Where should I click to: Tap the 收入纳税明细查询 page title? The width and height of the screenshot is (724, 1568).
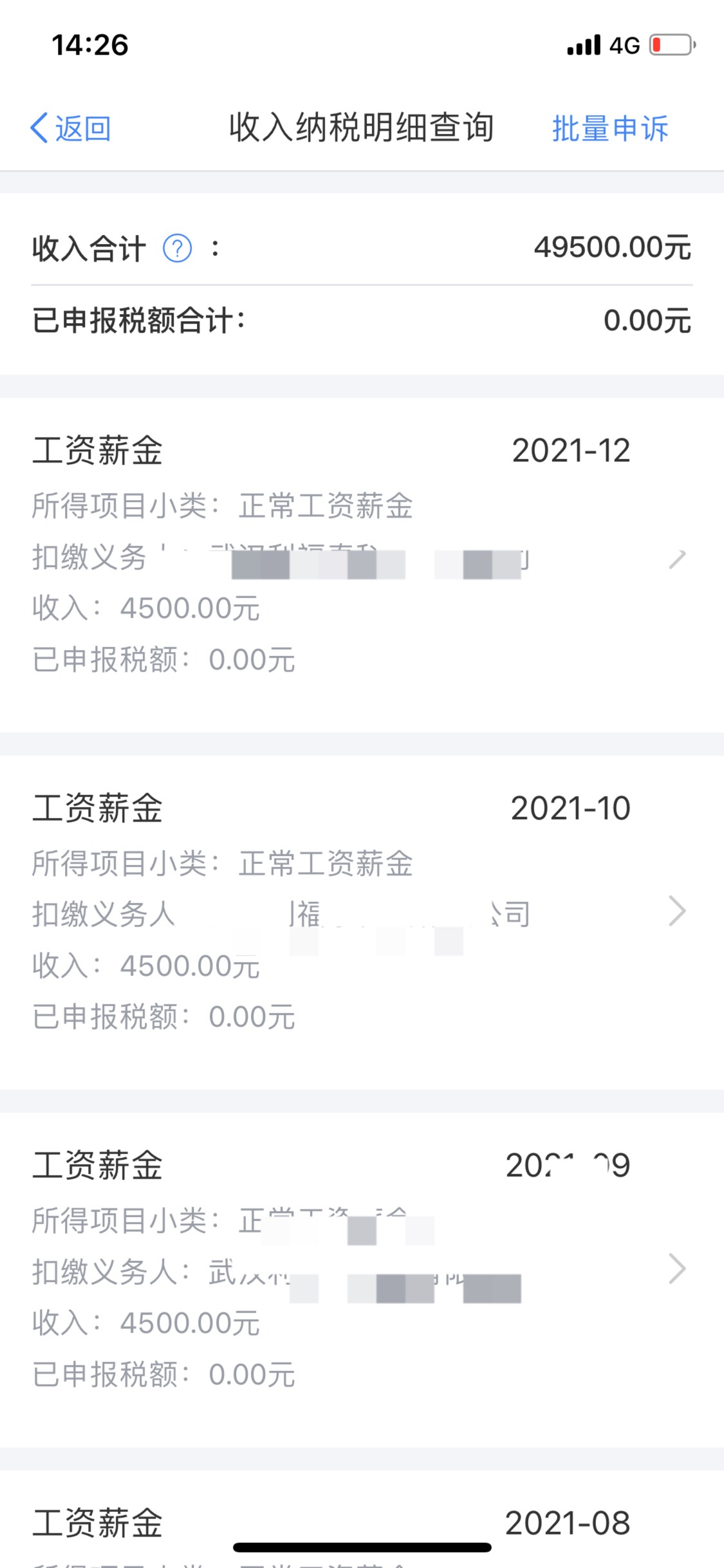[362, 127]
